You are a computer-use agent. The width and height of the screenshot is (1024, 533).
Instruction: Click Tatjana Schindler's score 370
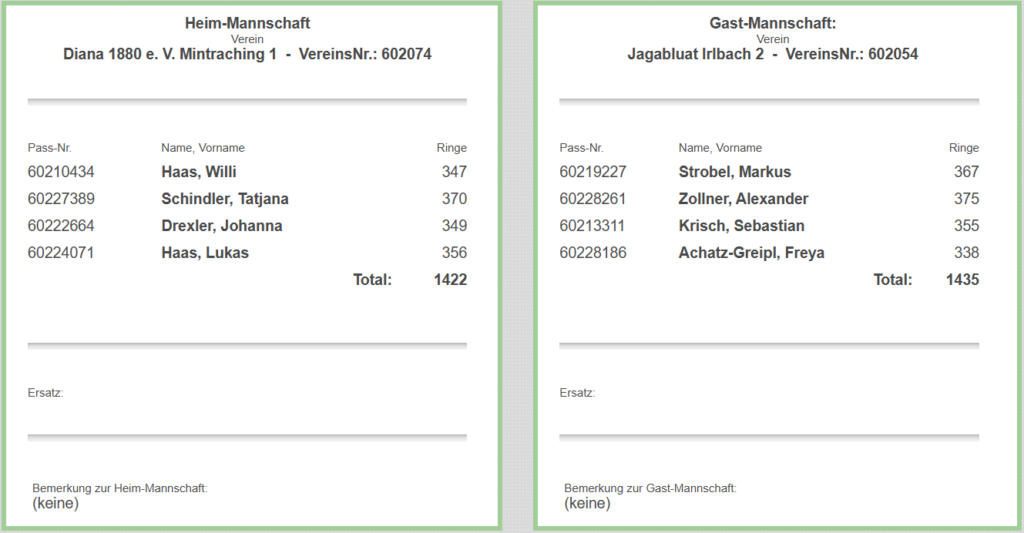point(454,199)
